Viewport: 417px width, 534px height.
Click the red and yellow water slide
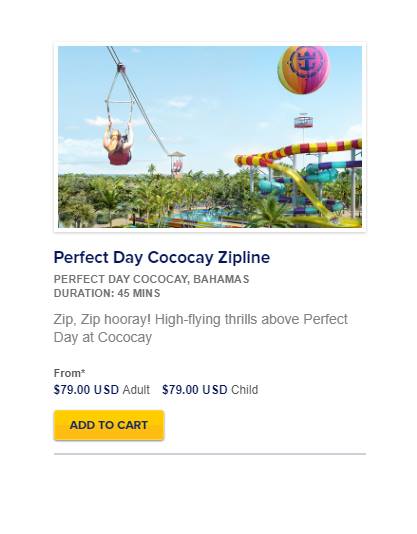pyautogui.click(x=298, y=153)
